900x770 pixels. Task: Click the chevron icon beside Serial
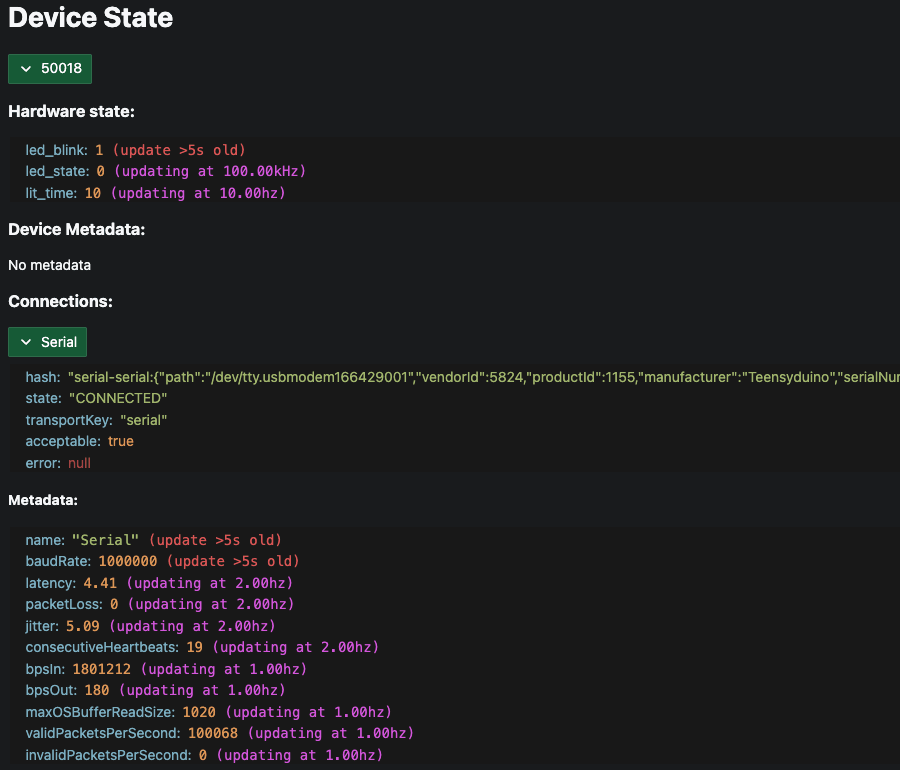tap(26, 342)
